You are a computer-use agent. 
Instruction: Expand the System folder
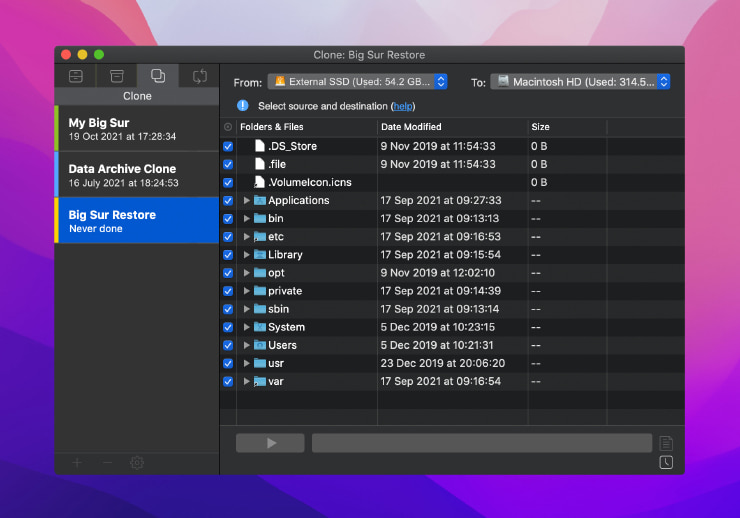246,327
